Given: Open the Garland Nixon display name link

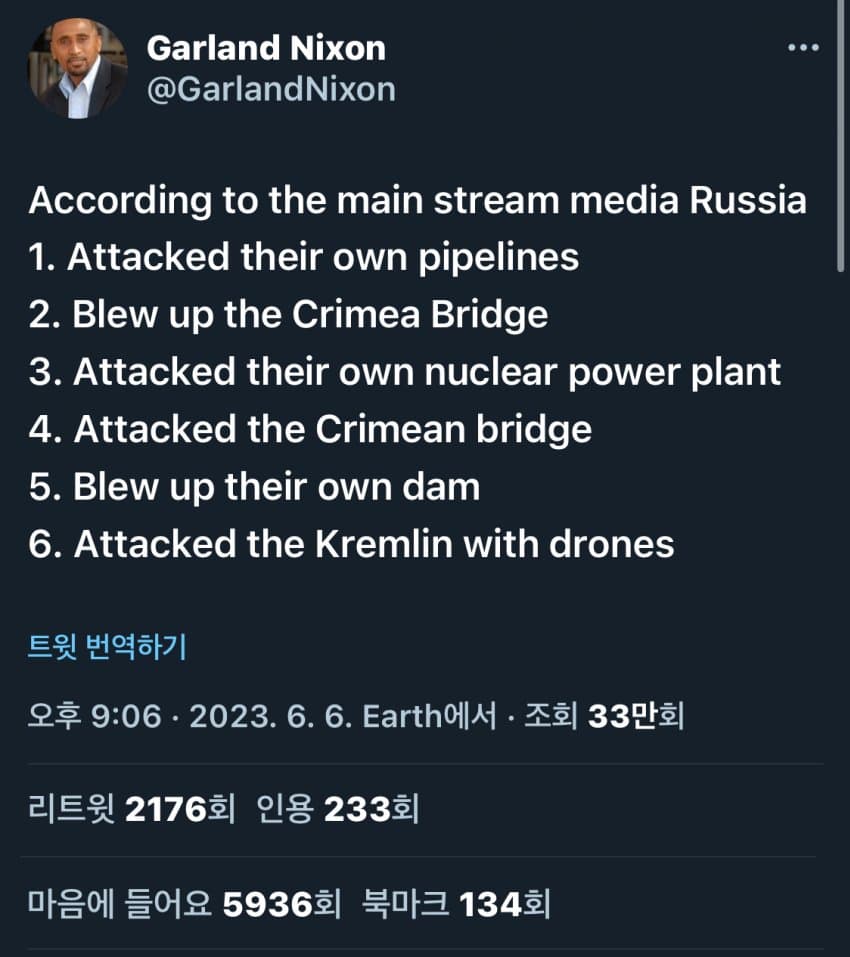Looking at the screenshot, I should click(265, 47).
